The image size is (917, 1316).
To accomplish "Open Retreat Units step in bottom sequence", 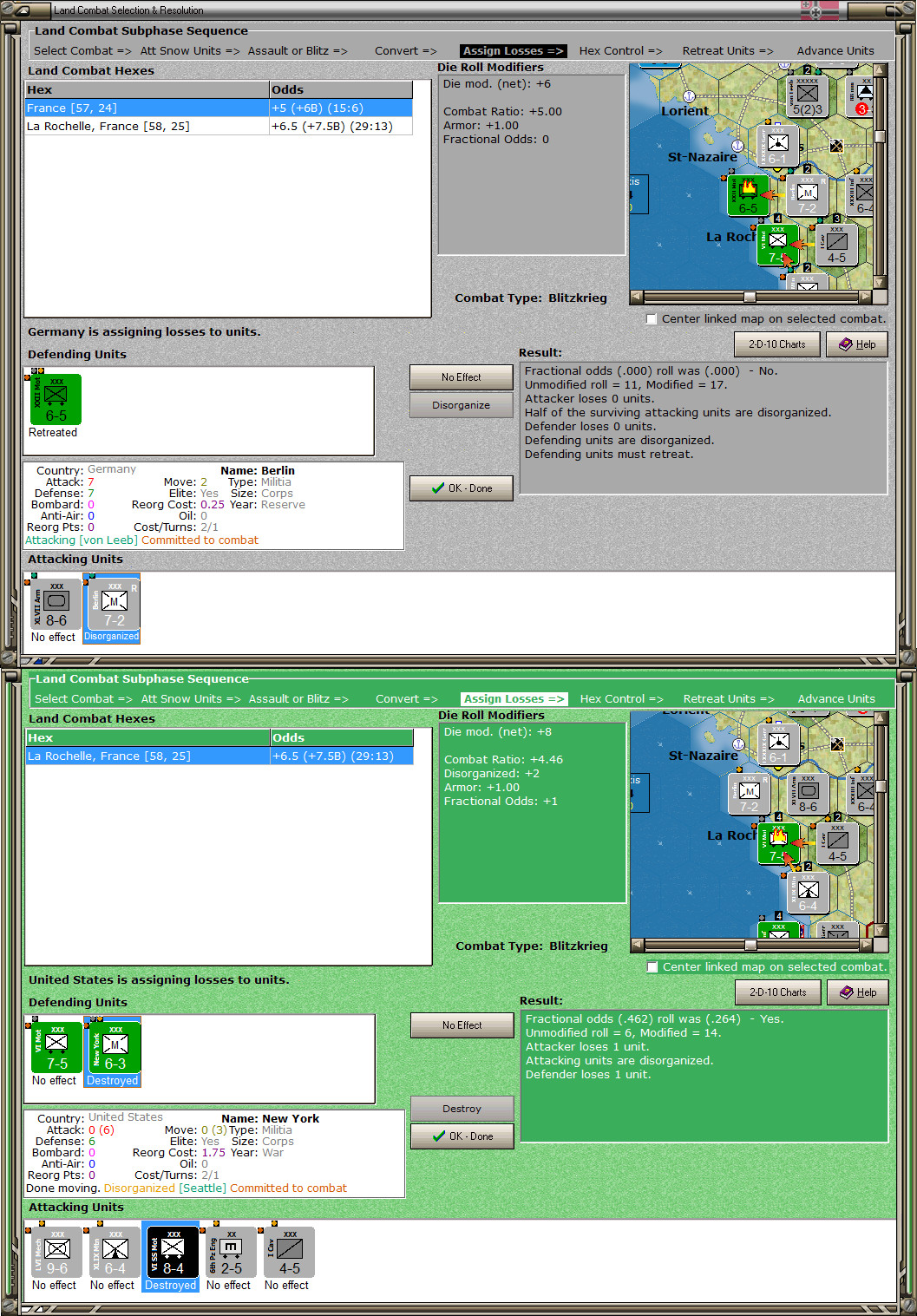I will (728, 699).
